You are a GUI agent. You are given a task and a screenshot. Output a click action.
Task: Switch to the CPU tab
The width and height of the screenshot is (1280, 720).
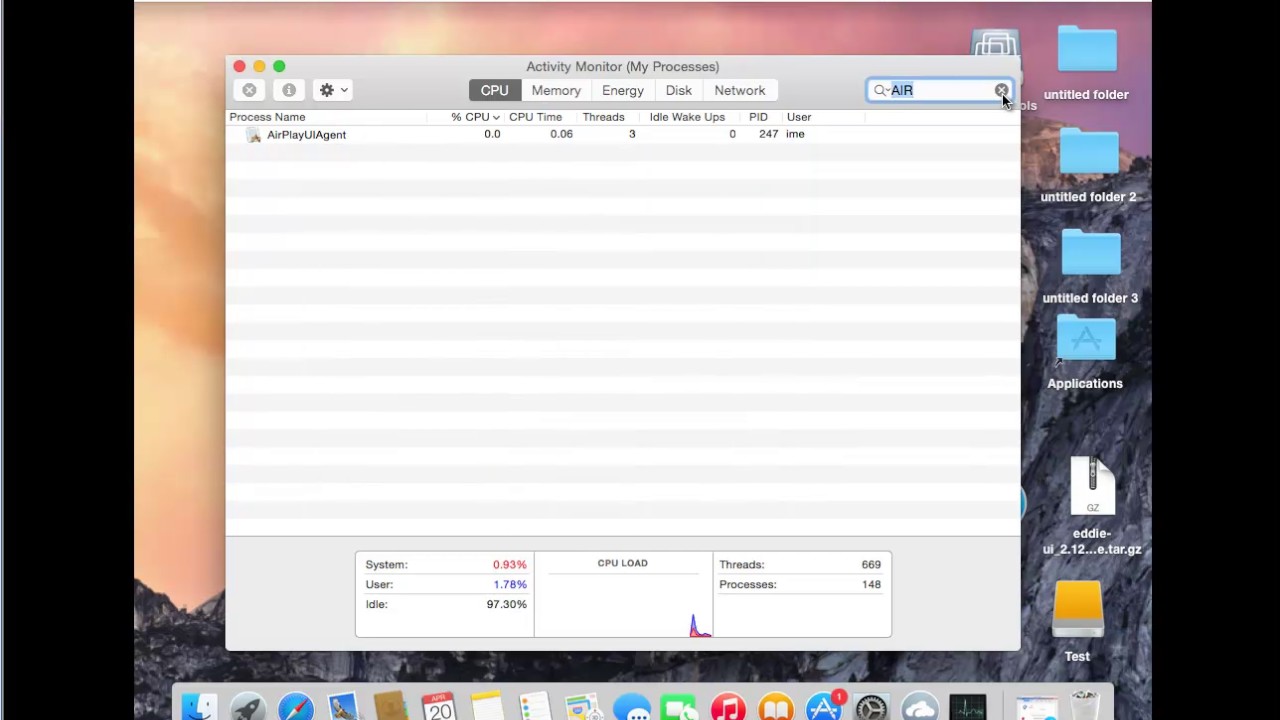click(x=495, y=90)
